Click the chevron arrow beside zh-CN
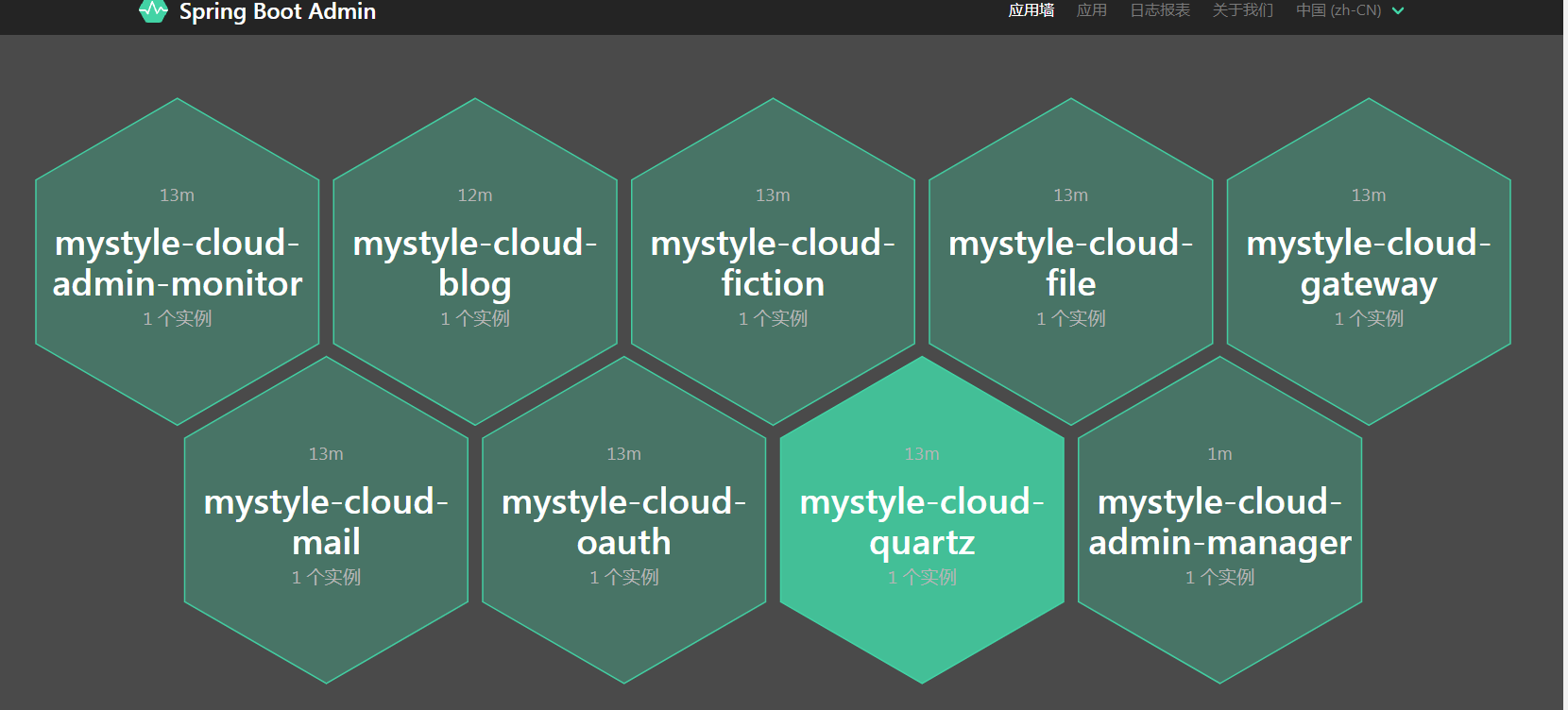 (1398, 11)
